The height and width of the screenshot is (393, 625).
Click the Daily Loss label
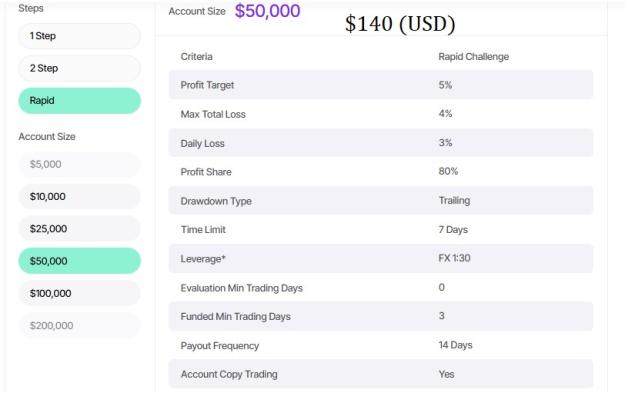[202, 143]
